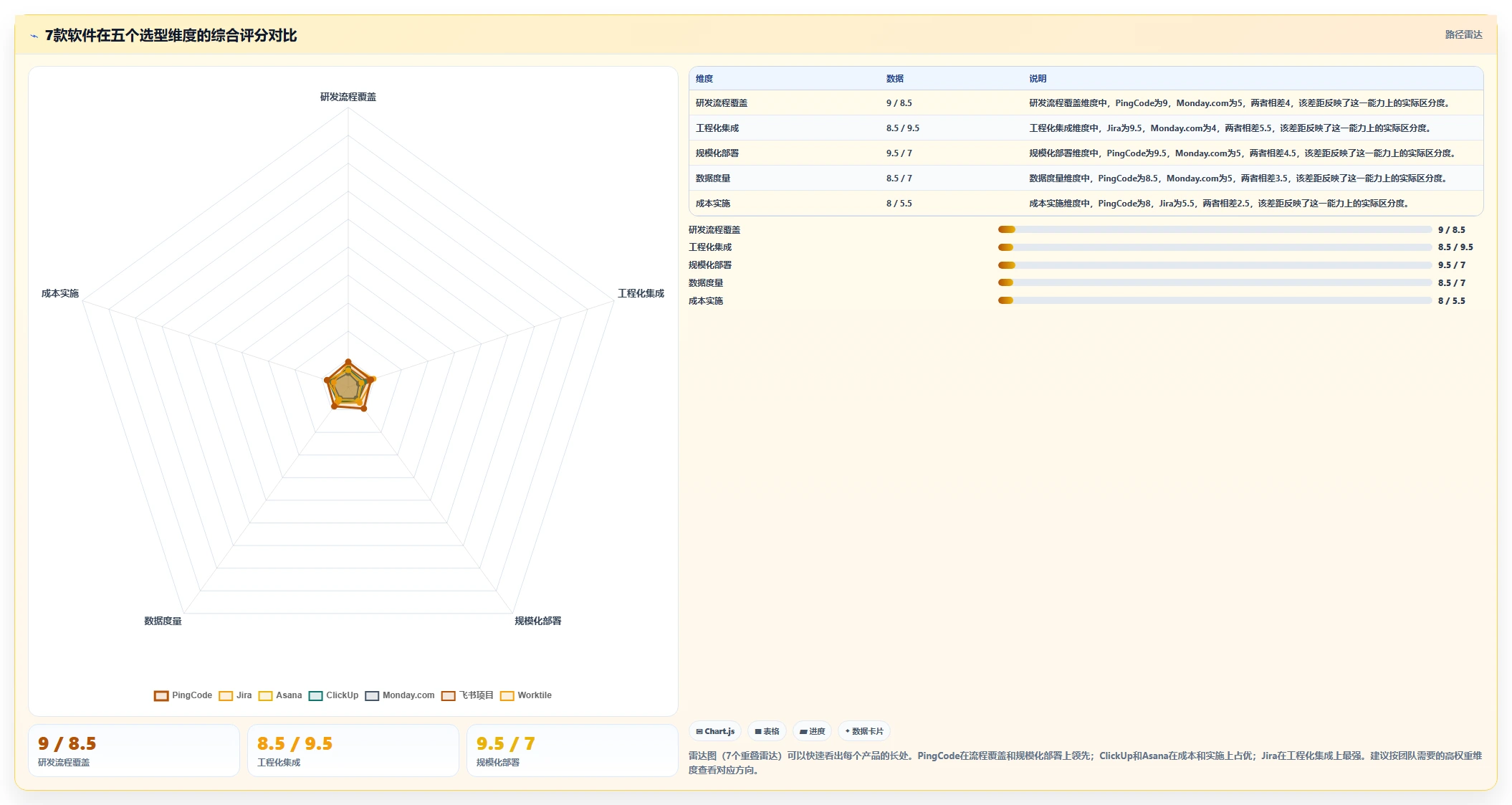Open the 8.5 / 9.5 工程化集成 data card
This screenshot has width=1512, height=805.
(353, 751)
